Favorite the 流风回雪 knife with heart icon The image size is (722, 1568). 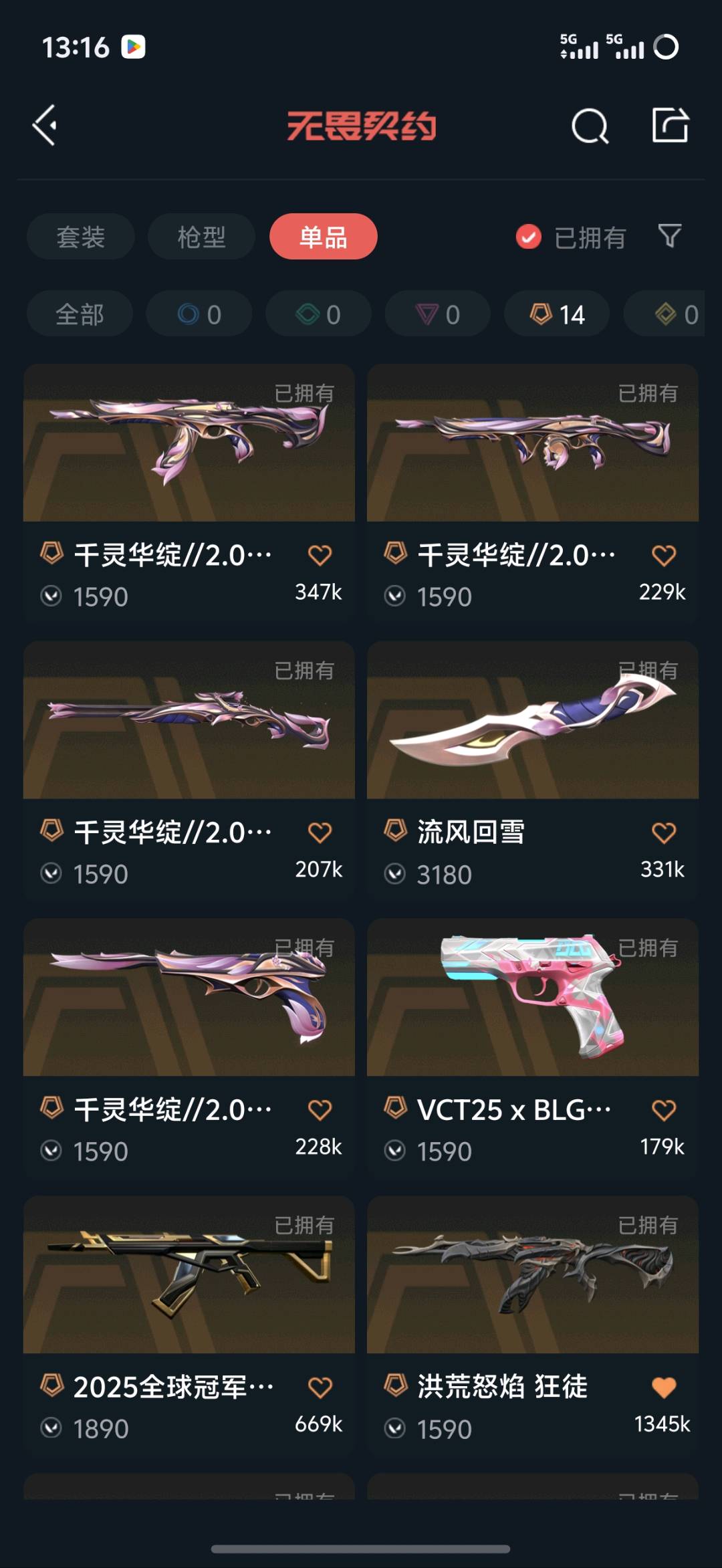tap(664, 832)
